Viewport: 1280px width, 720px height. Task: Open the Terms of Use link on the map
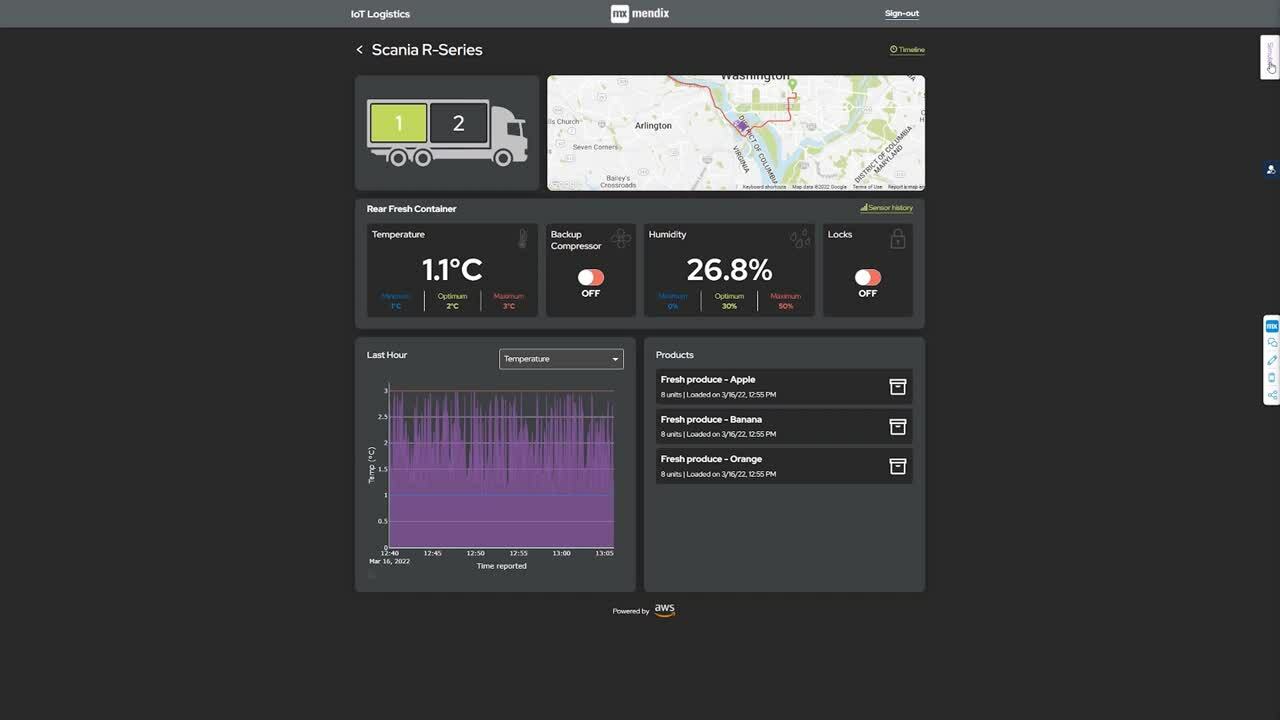coord(867,187)
